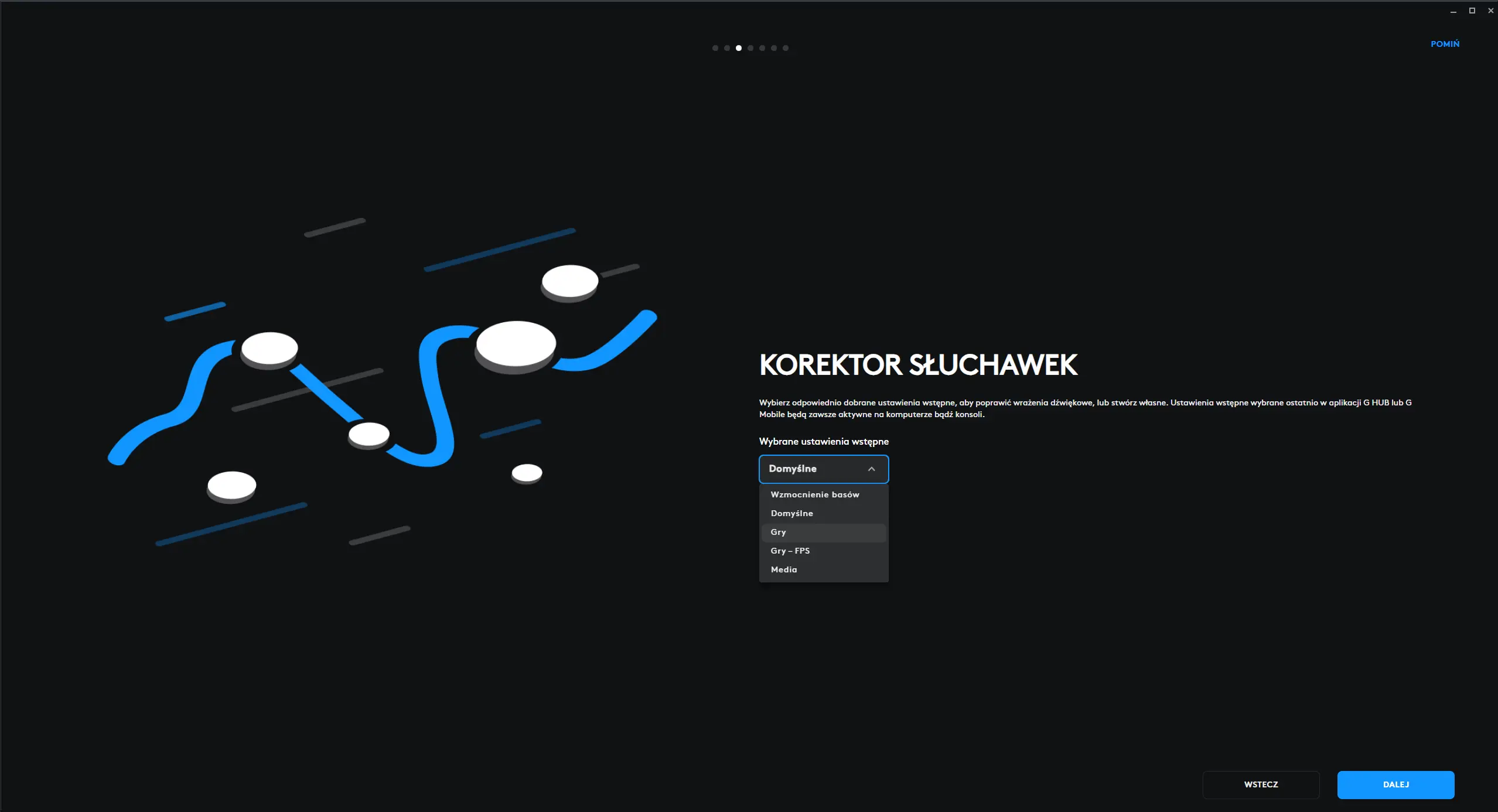Click the second page indicator dot

726,48
